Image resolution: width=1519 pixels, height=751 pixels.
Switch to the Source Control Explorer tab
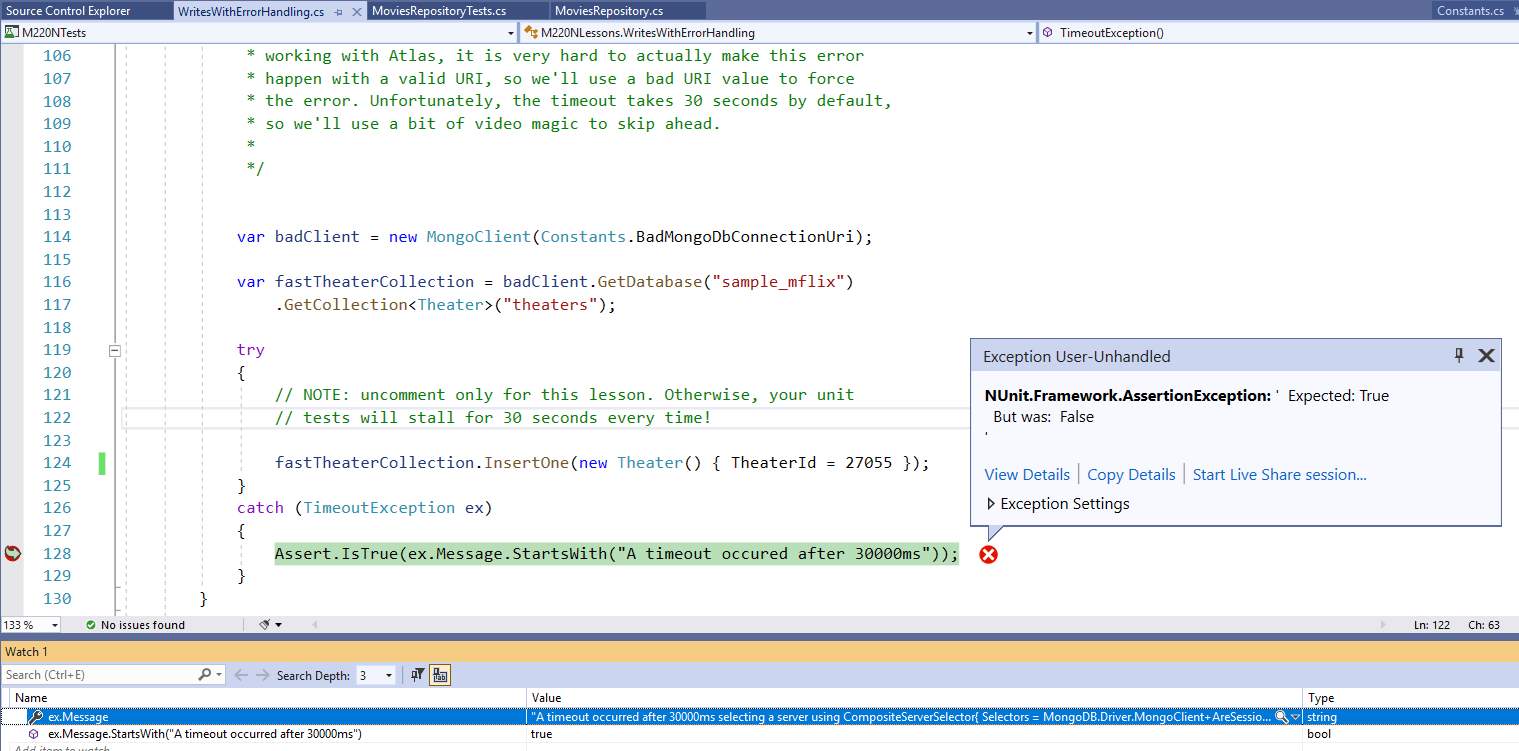click(67, 11)
